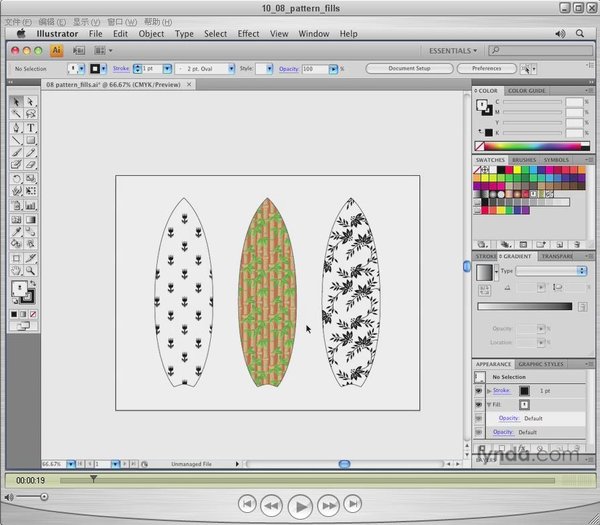Select the Type tool

click(x=31, y=128)
